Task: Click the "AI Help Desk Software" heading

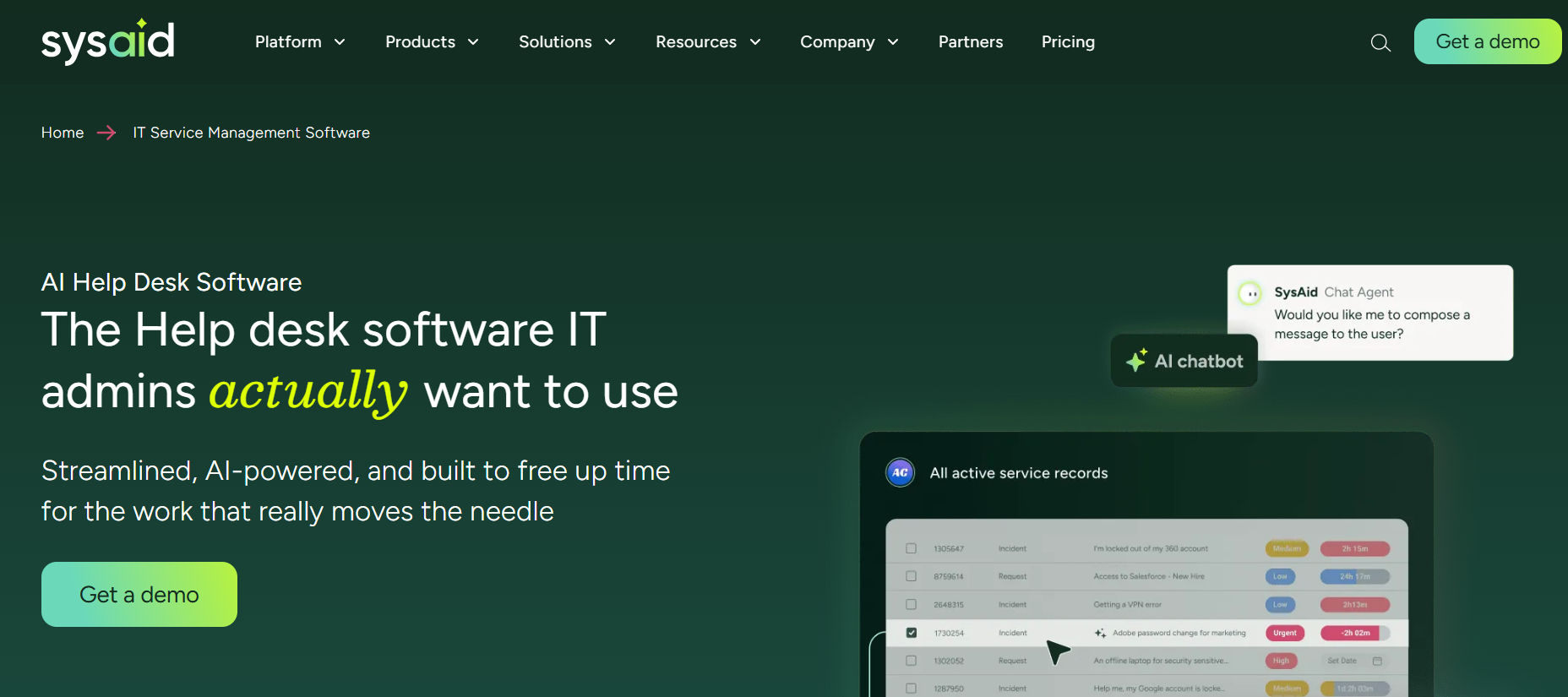Action: pos(171,282)
